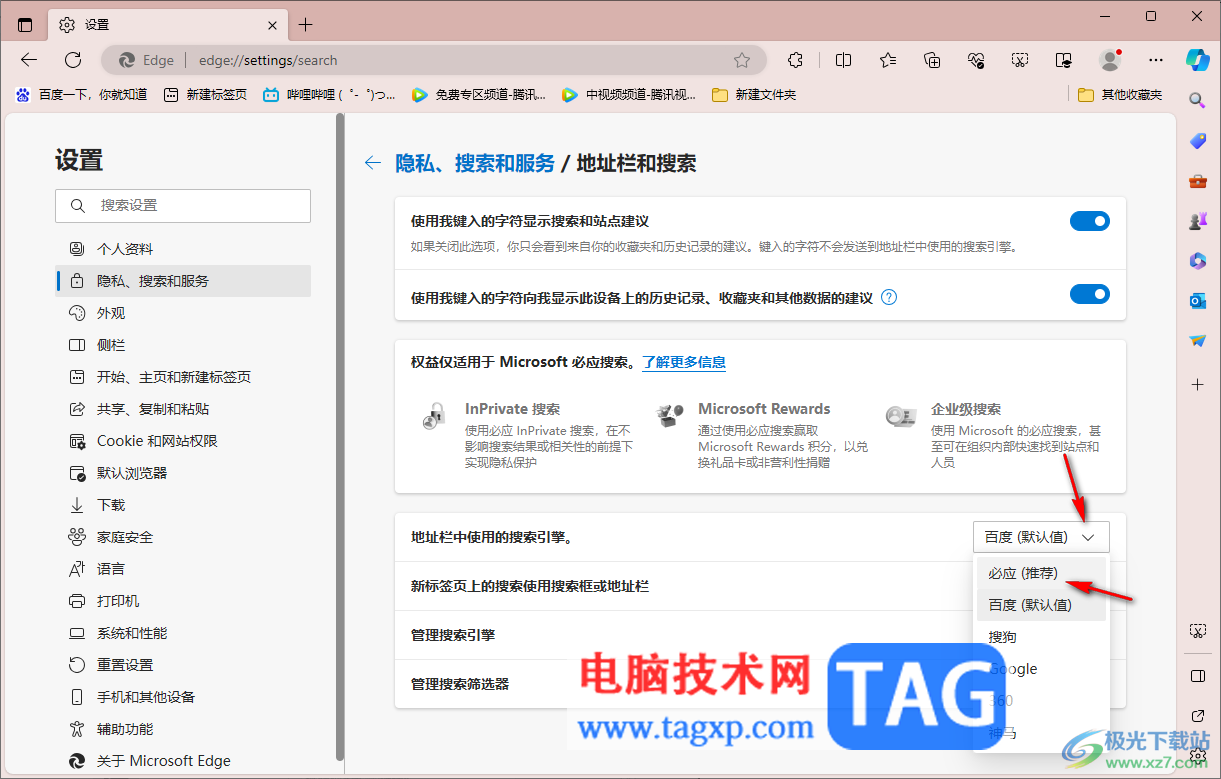Image resolution: width=1221 pixels, height=779 pixels.
Task: Open 其他收藏夹 folder
Action: click(1120, 95)
